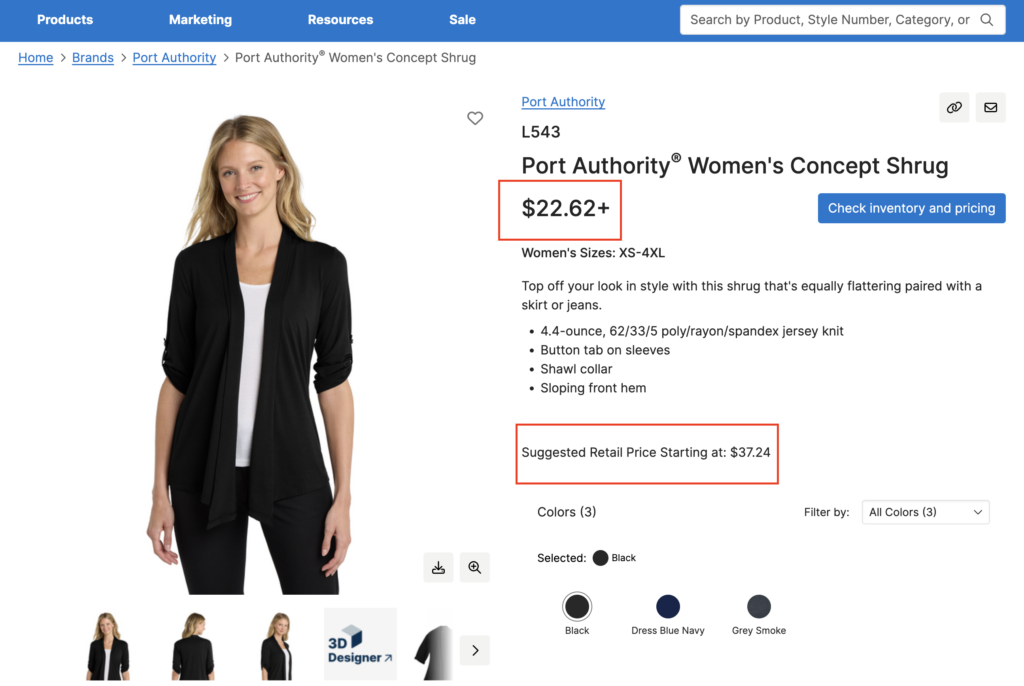Open the Marketing menu
The height and width of the screenshot is (686, 1024).
[200, 20]
